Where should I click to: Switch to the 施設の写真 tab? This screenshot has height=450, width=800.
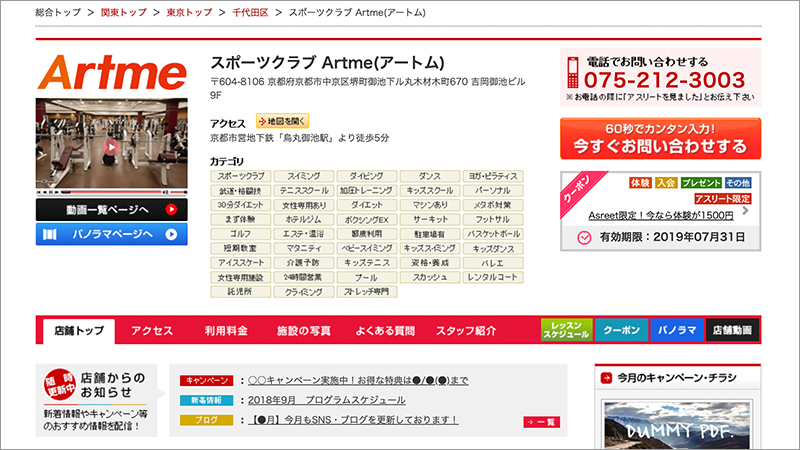tap(304, 331)
